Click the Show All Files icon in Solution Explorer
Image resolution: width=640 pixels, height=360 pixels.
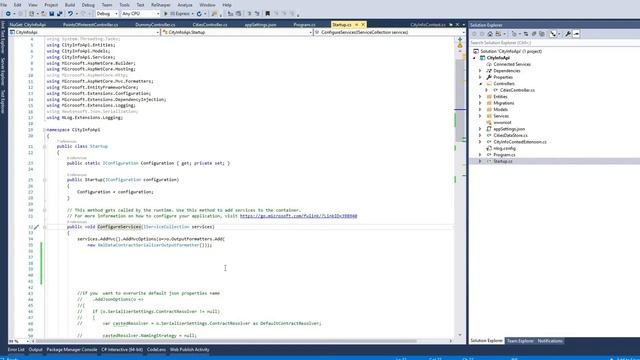[x=542, y=34]
